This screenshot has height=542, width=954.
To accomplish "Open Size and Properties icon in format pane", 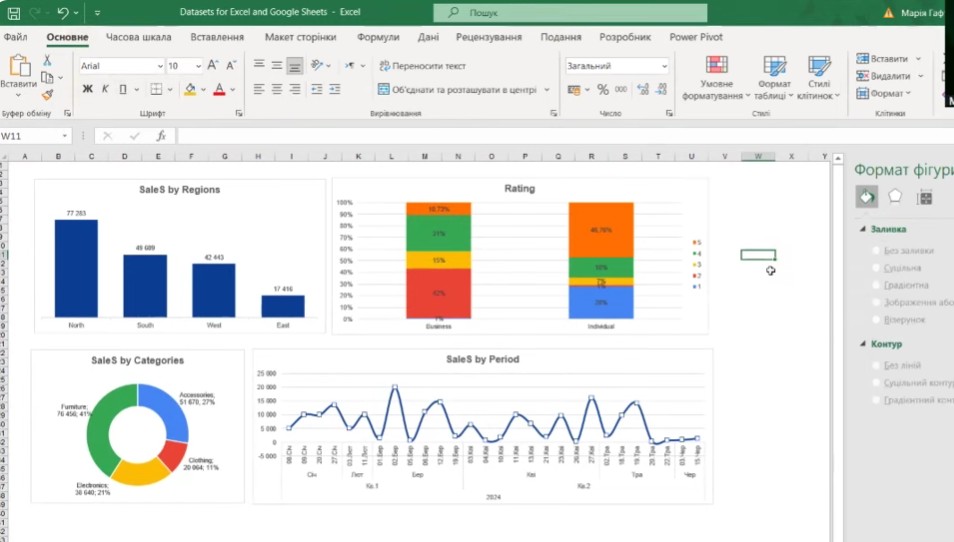I will (x=925, y=197).
